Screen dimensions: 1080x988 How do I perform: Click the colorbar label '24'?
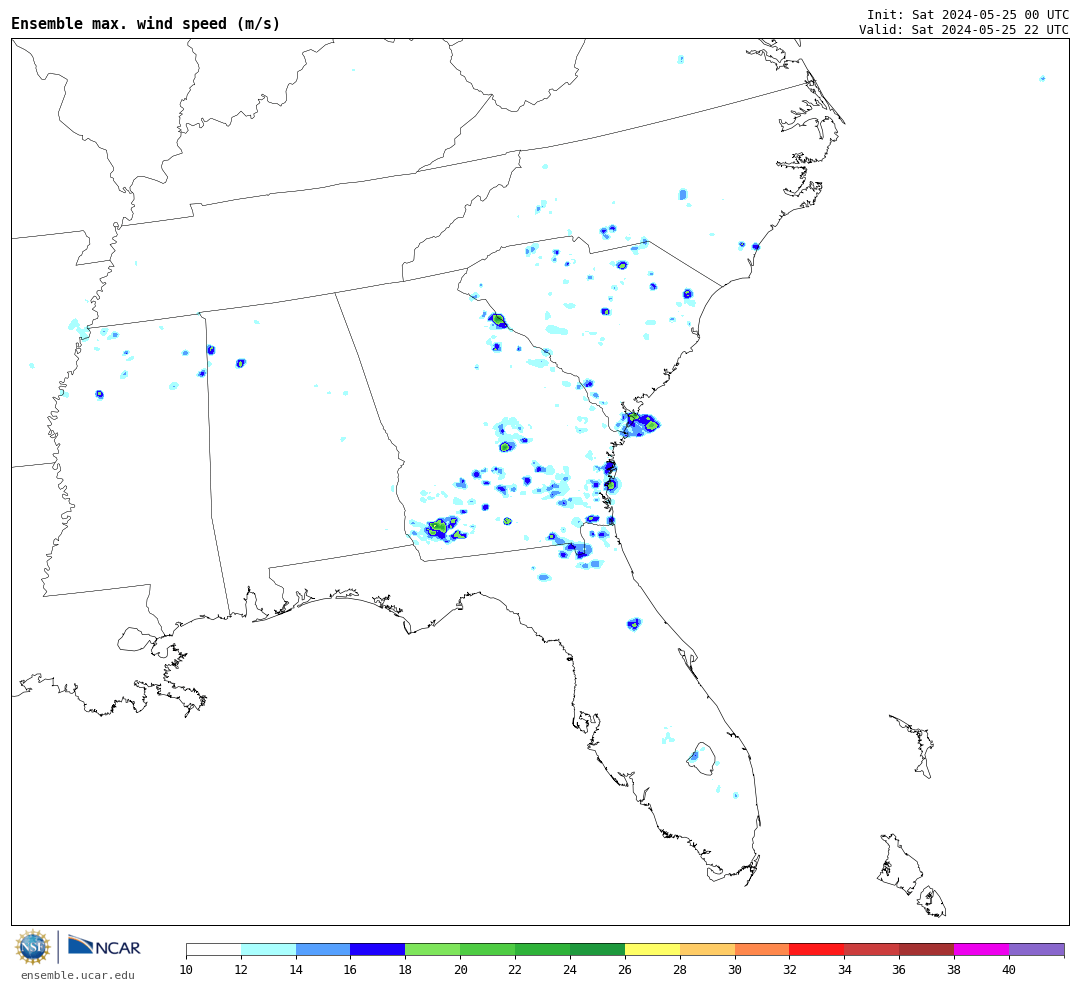570,970
